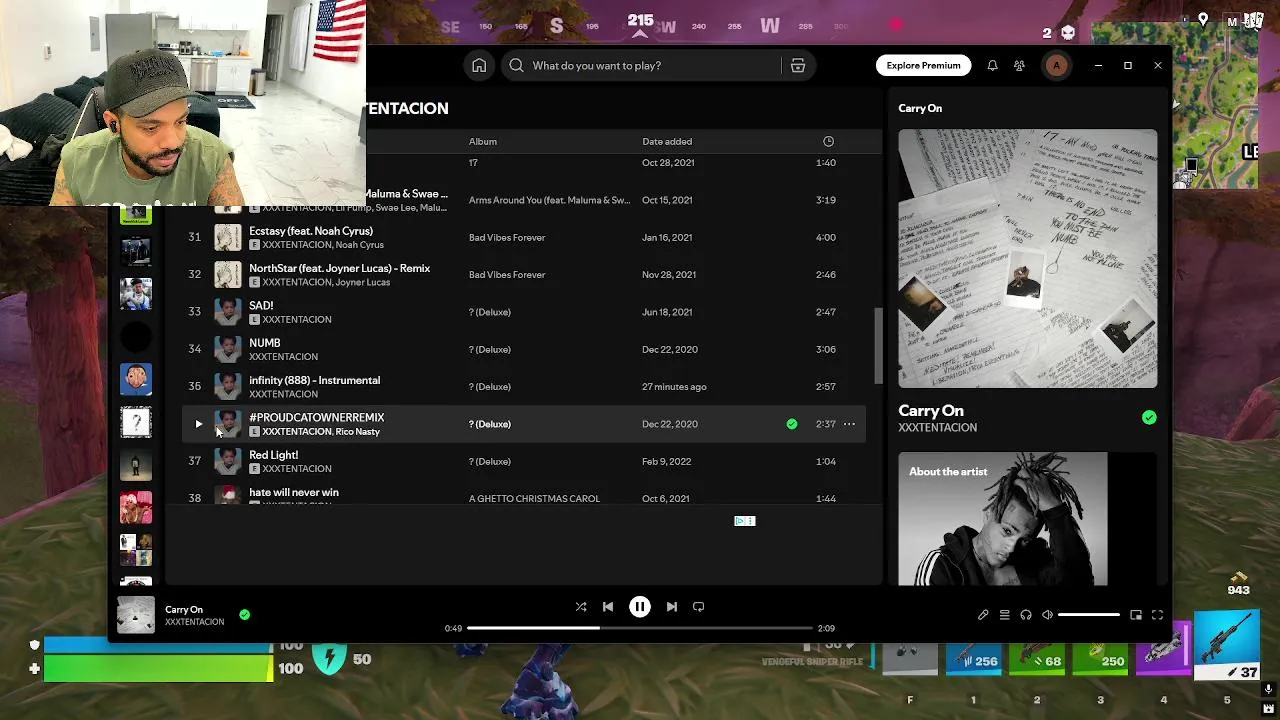The height and width of the screenshot is (720, 1280).
Task: Open Rico Nasty artist link
Action: (x=357, y=432)
